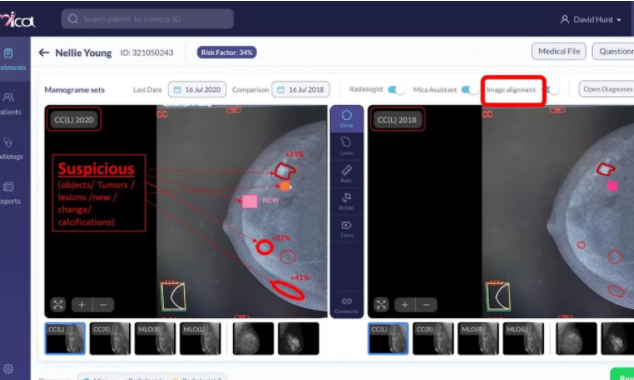Activate the Ruler measurement tool
The image size is (634, 380).
click(347, 174)
